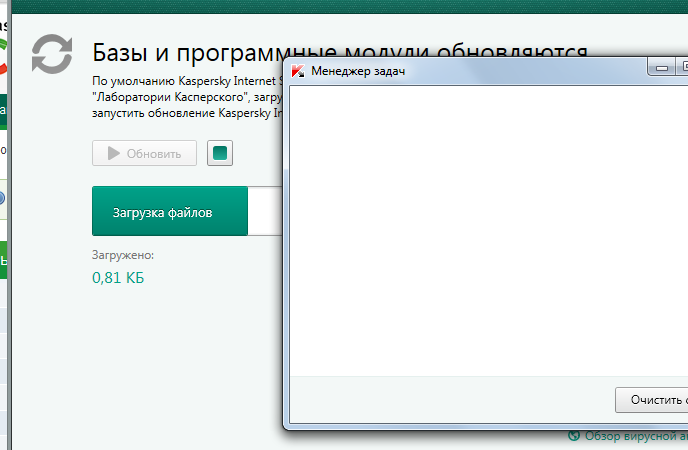Click the 0,81 КБ downloaded value
The height and width of the screenshot is (450, 688).
pos(118,278)
